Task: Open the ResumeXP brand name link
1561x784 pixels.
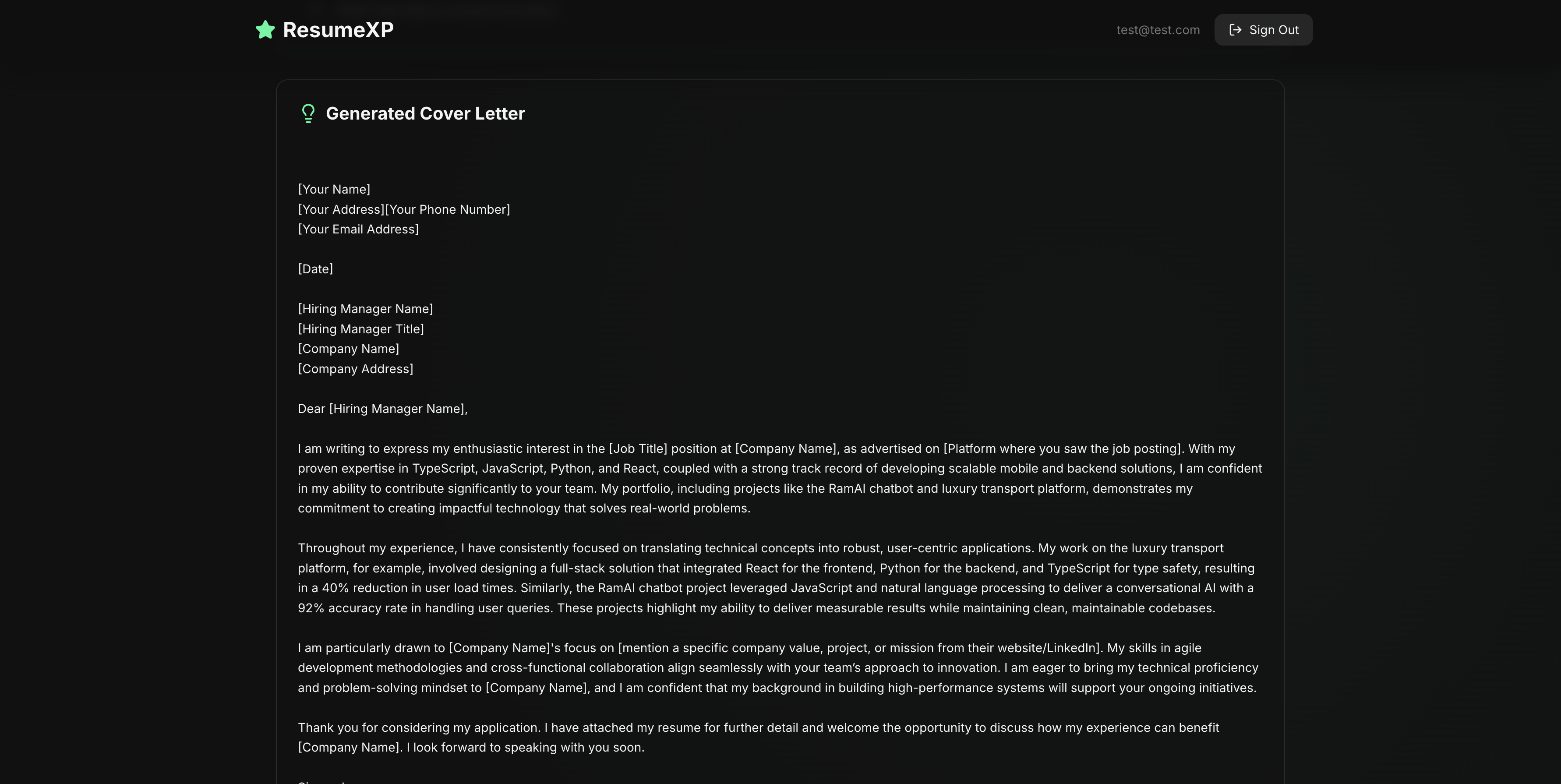Action: (x=338, y=30)
